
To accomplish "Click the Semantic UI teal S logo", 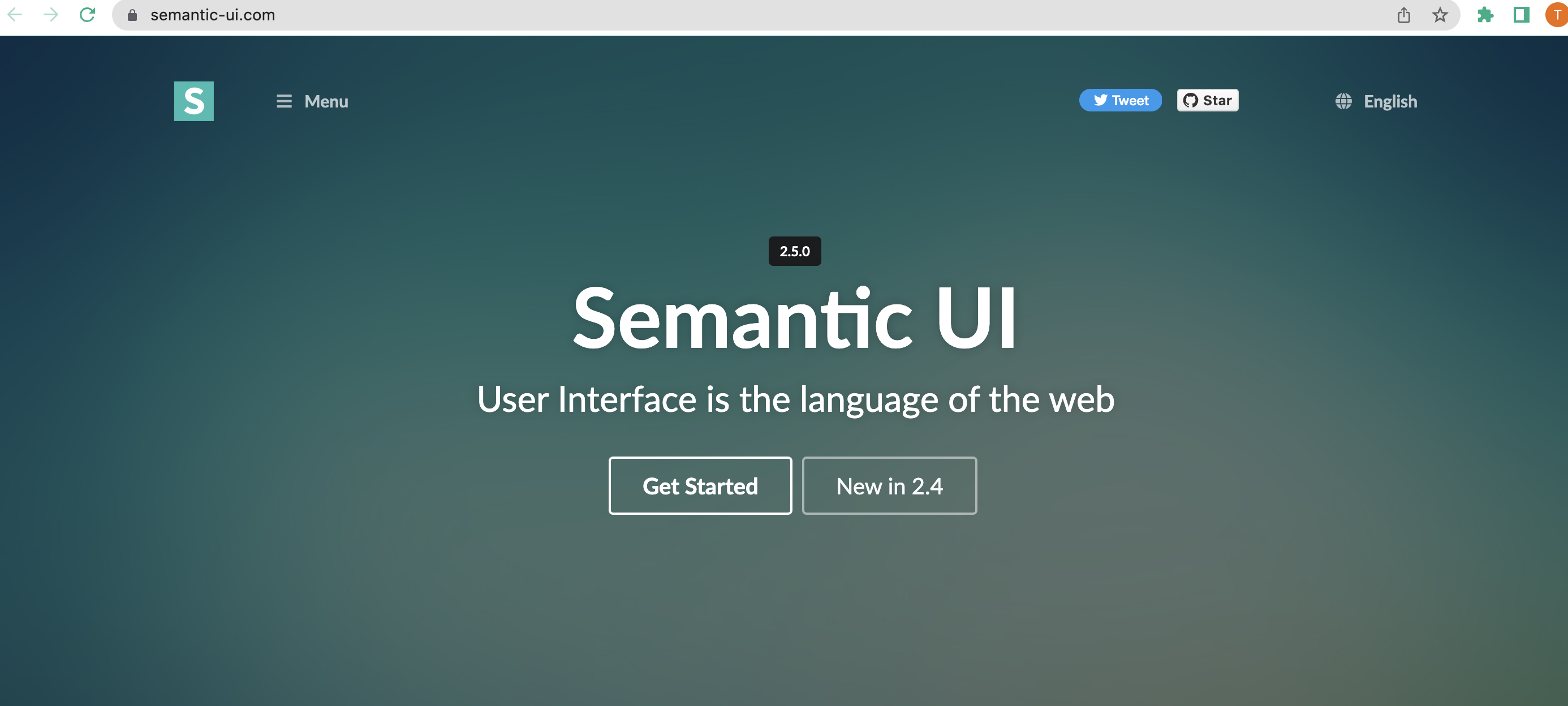I will click(x=193, y=101).
